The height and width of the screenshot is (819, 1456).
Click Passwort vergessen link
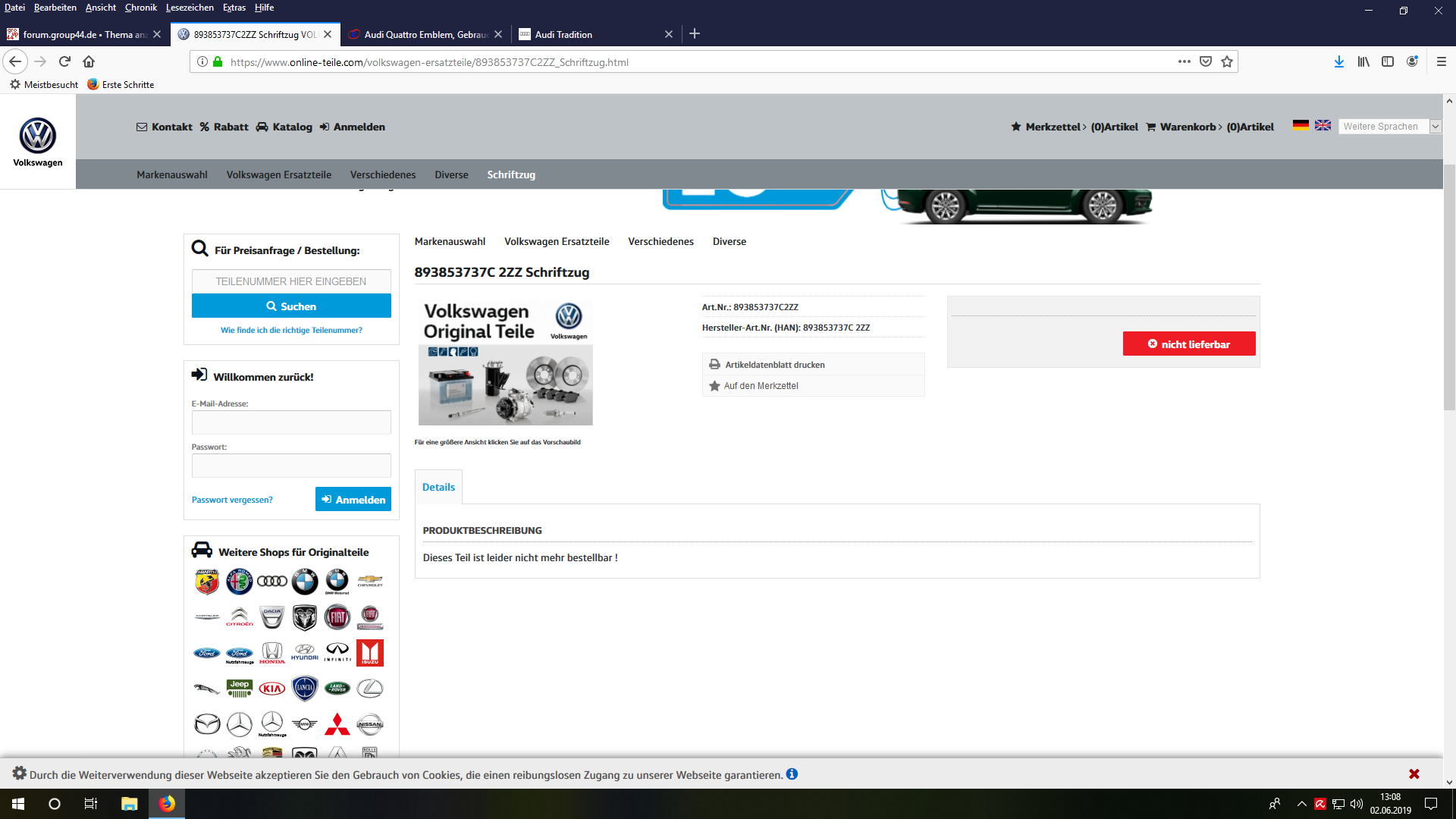coord(232,500)
